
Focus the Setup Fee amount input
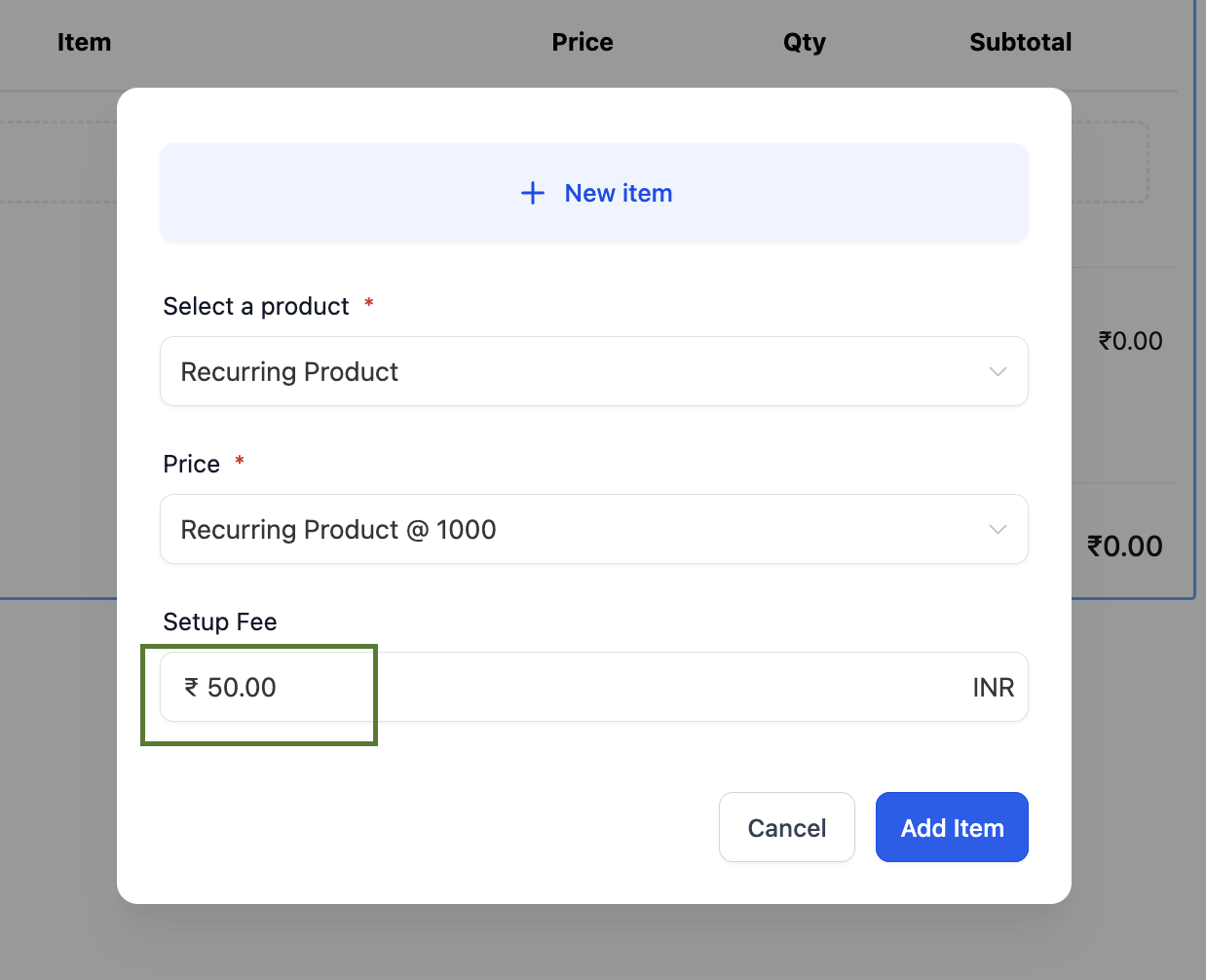[x=584, y=687]
